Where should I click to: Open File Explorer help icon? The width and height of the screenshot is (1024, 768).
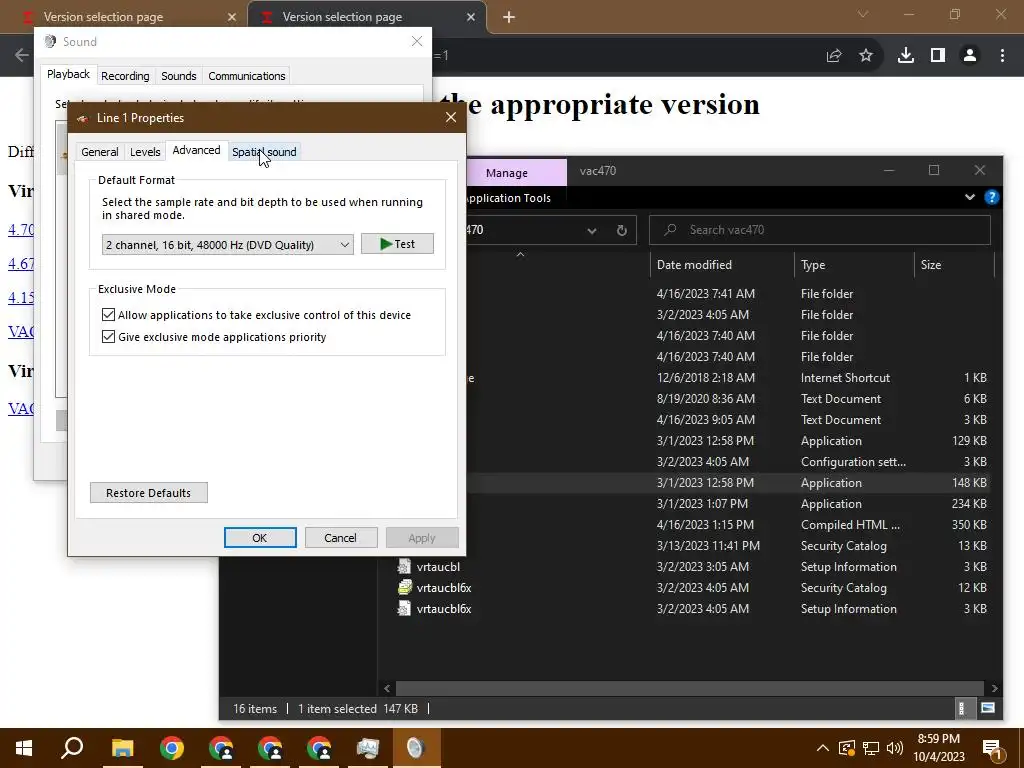pyautogui.click(x=991, y=197)
